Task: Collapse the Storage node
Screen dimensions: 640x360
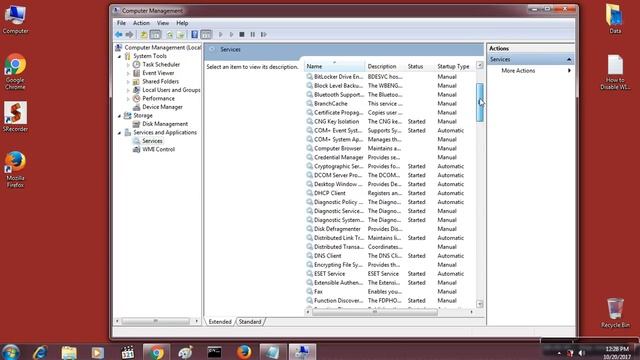Action: pos(120,116)
